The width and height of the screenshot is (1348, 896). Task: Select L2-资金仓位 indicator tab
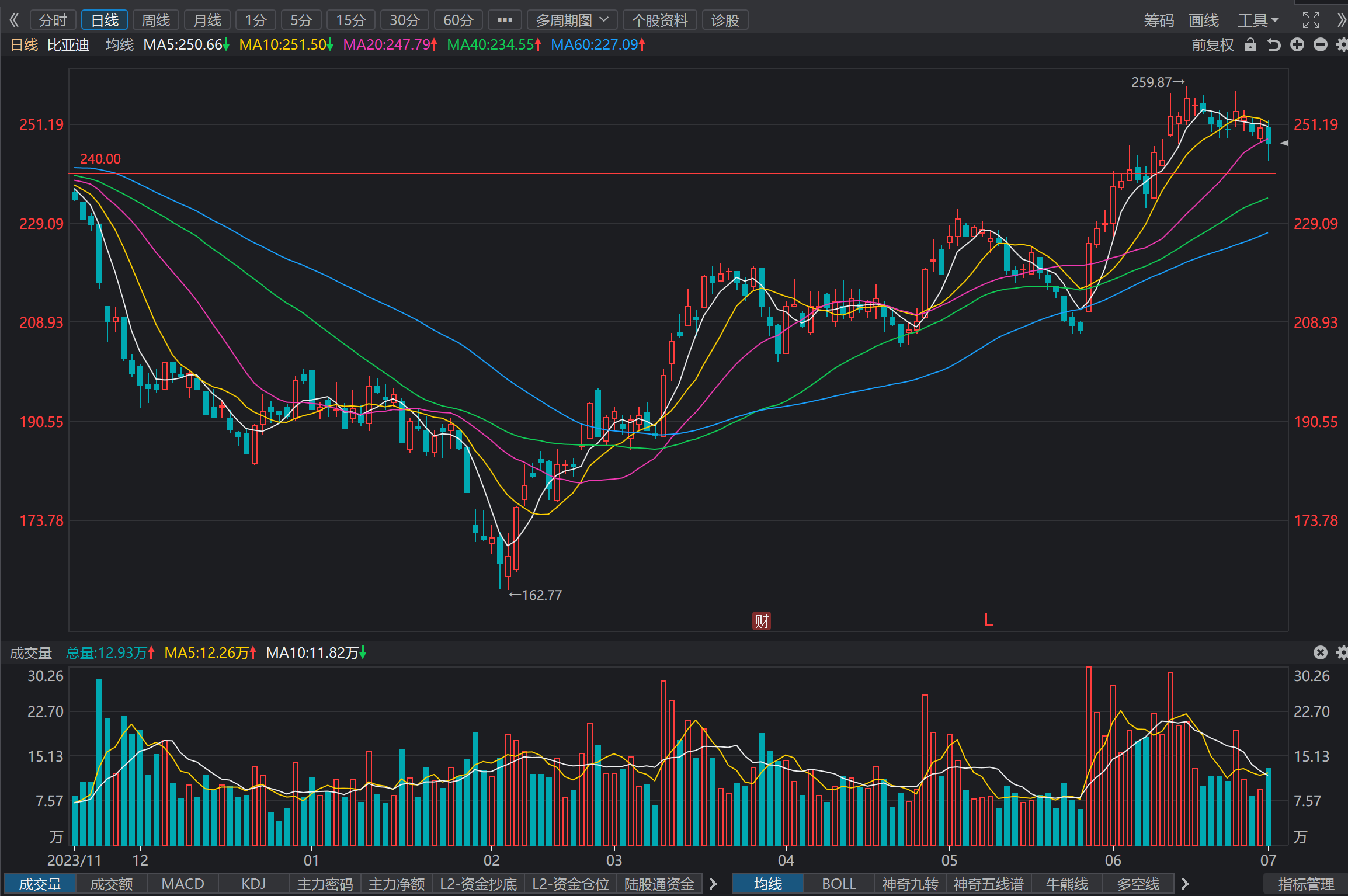[571, 884]
